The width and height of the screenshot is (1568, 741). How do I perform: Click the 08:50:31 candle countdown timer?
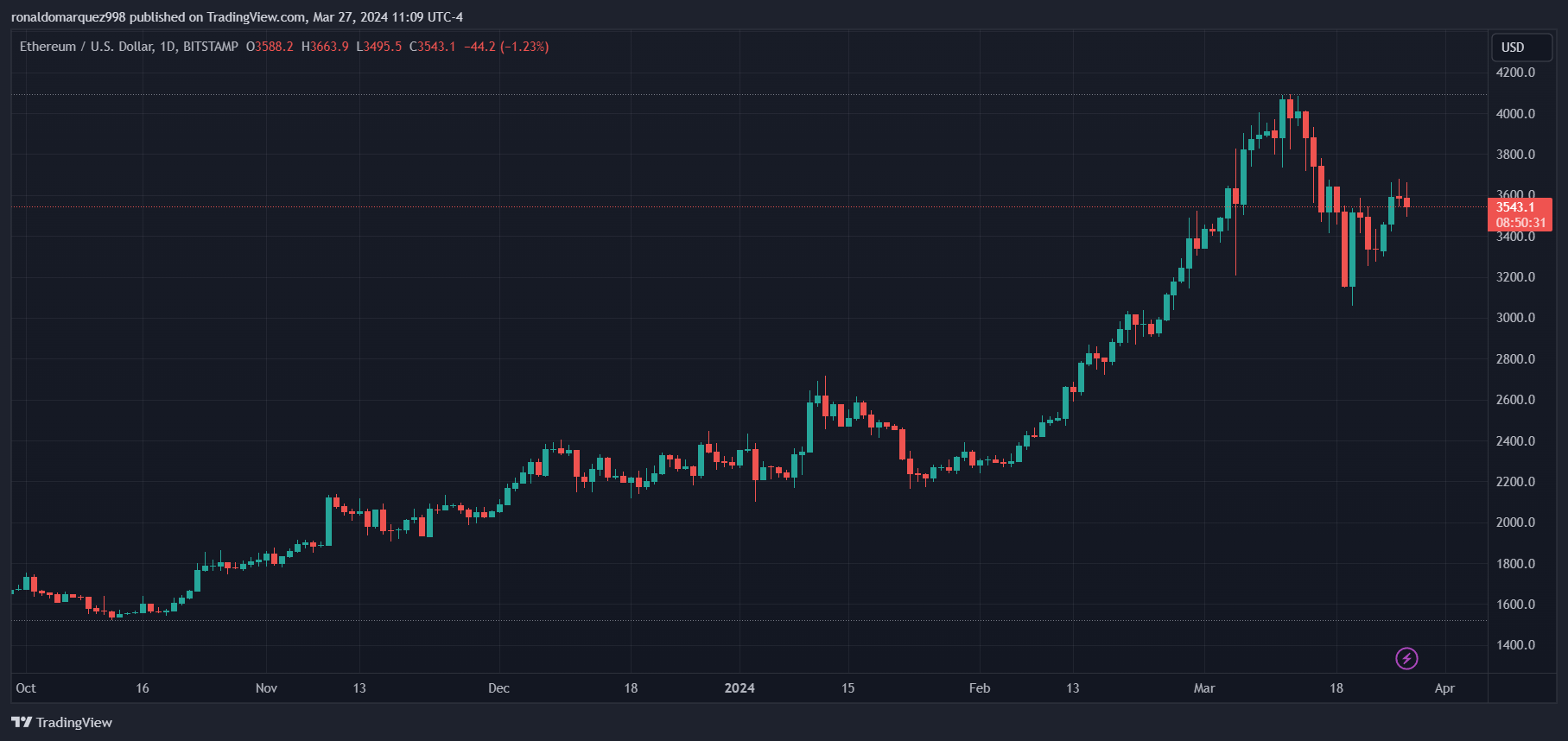click(x=1520, y=223)
